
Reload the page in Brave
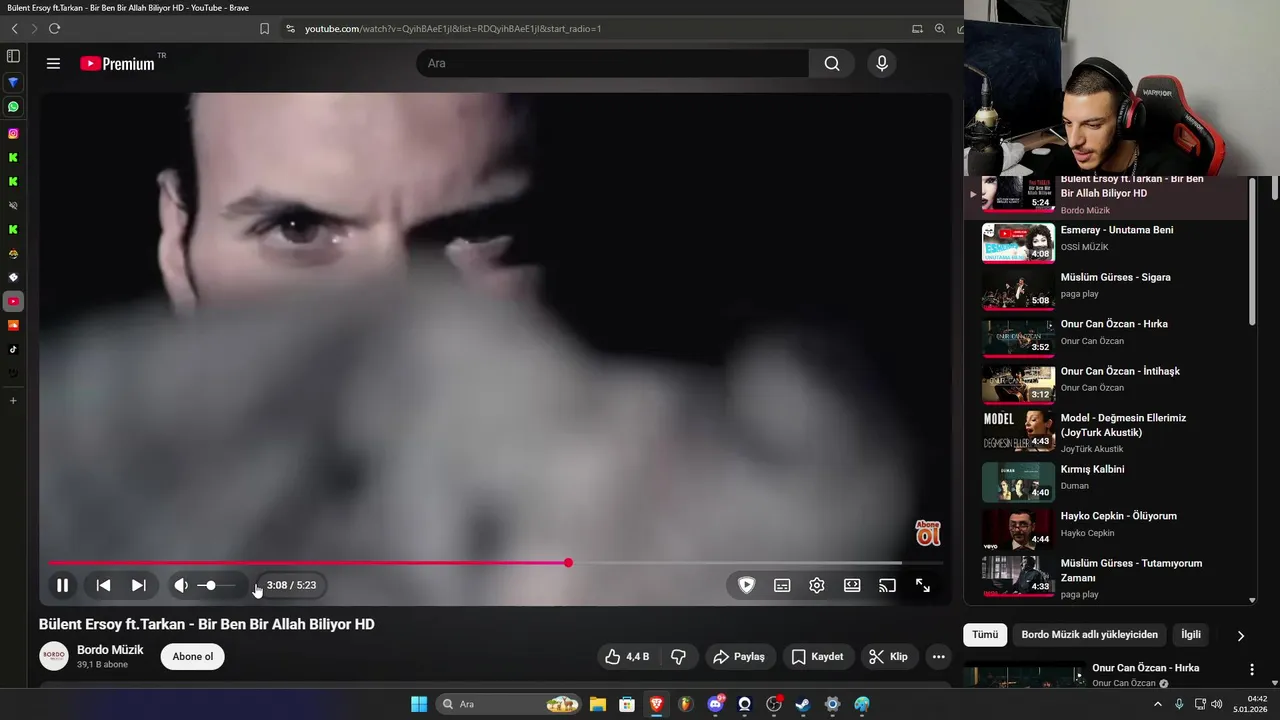coord(54,29)
